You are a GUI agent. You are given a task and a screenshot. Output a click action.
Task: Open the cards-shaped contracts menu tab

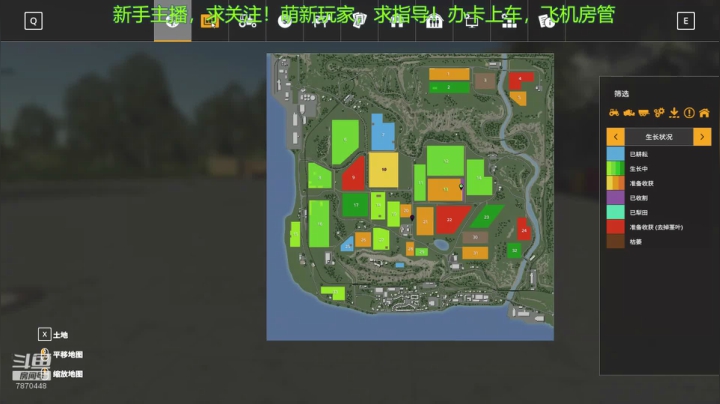[360, 21]
